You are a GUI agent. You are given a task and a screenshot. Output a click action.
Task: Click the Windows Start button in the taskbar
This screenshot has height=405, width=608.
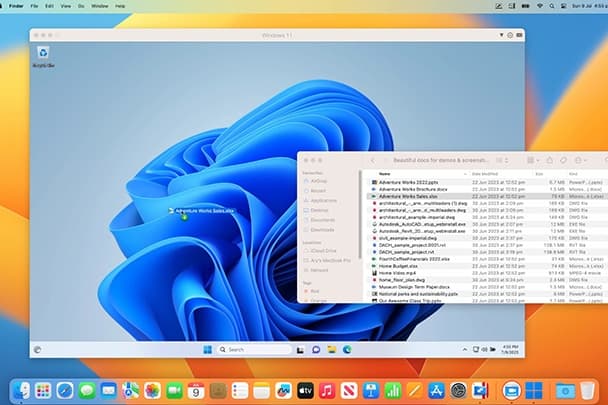pos(207,350)
